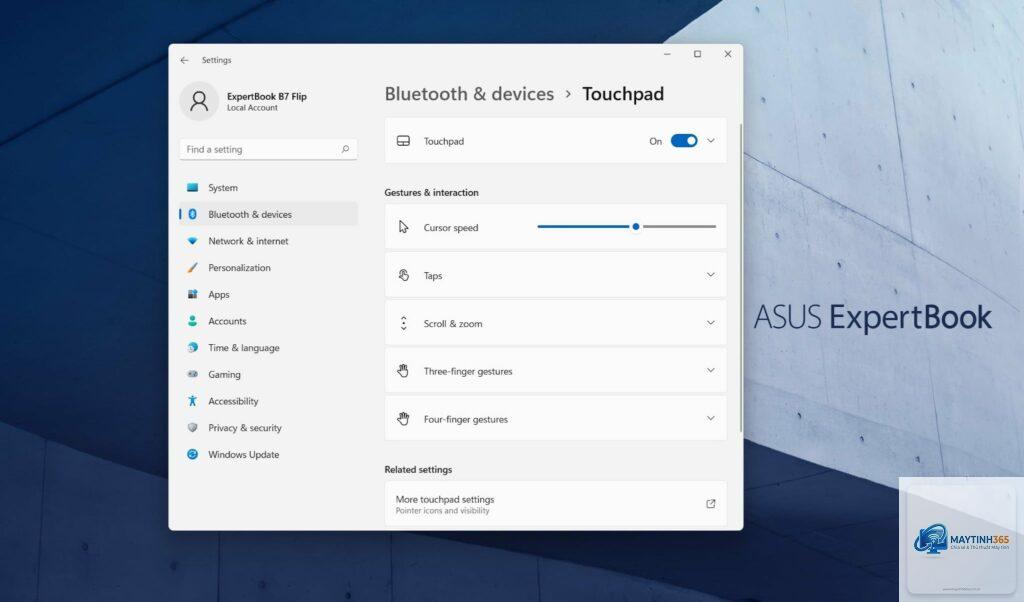
Task: Select Bluetooth & devices in sidebar
Action: (268, 214)
